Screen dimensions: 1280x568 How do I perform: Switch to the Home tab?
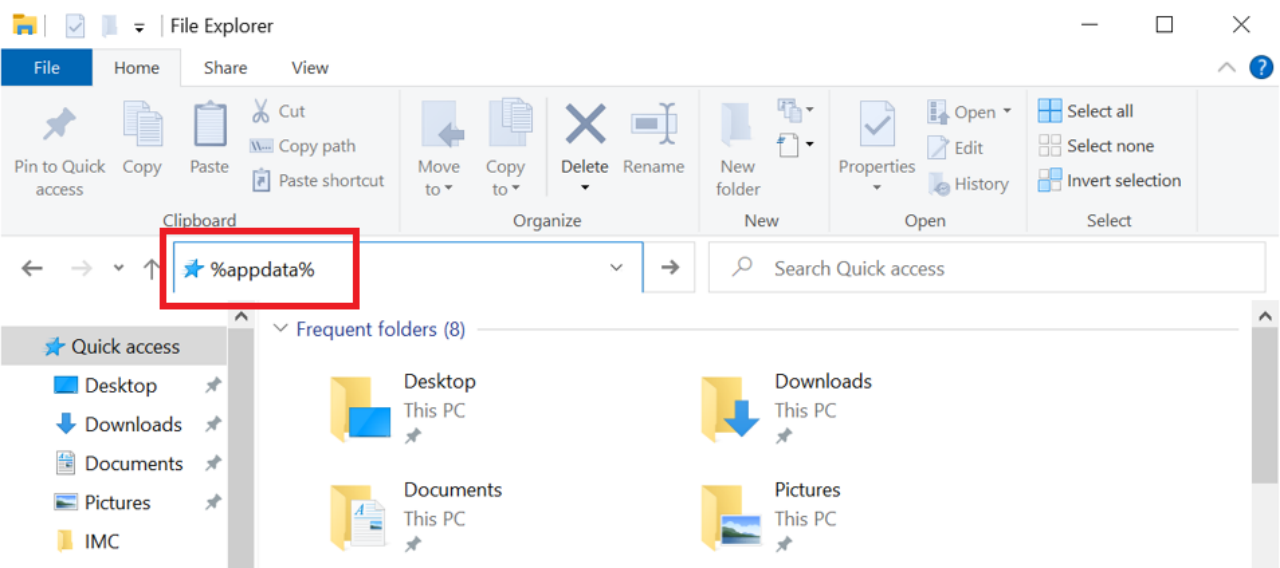(136, 68)
